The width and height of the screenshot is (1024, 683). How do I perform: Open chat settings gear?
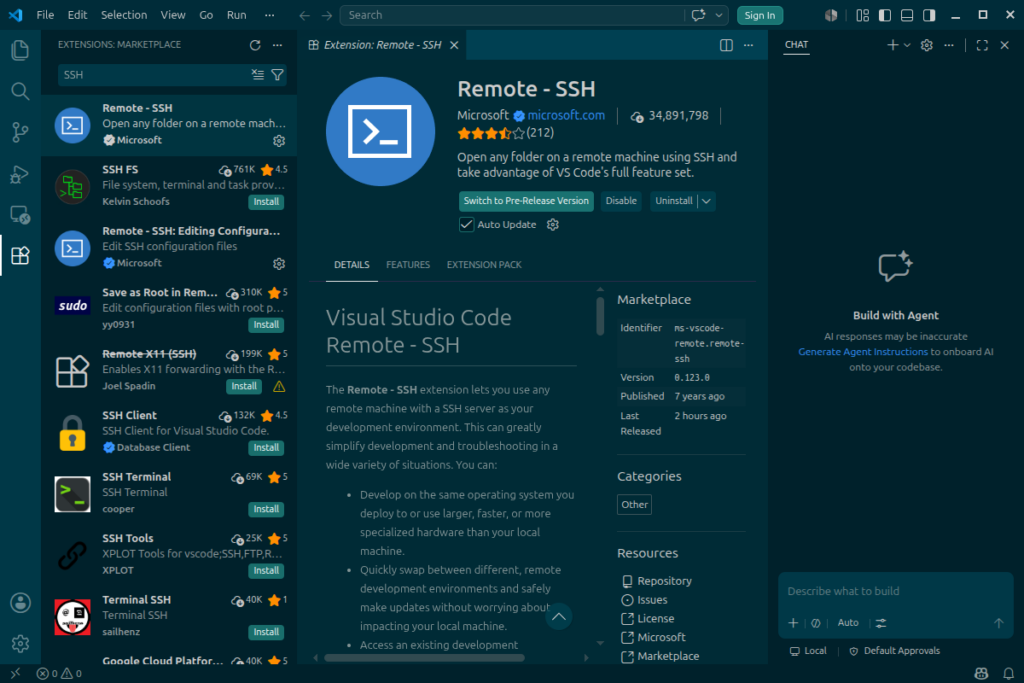pyautogui.click(x=926, y=45)
